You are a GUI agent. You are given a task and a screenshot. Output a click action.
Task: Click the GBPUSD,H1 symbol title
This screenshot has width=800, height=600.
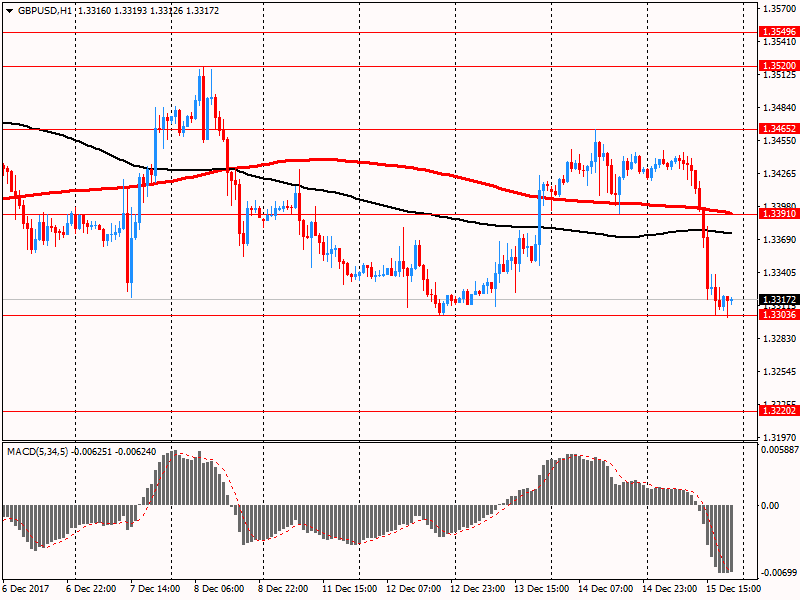44,11
